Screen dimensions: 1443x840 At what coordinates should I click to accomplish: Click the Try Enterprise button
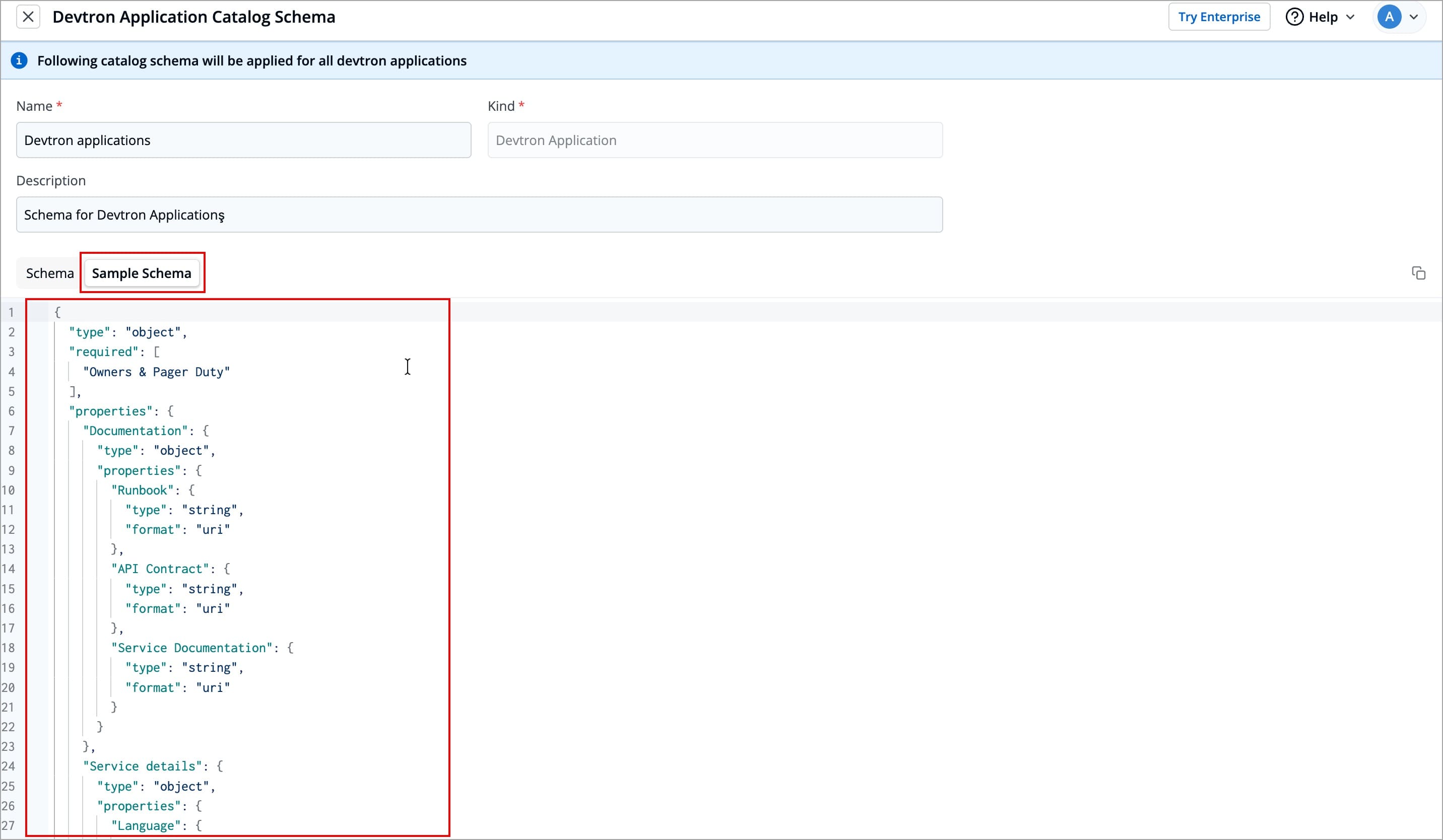1219,17
